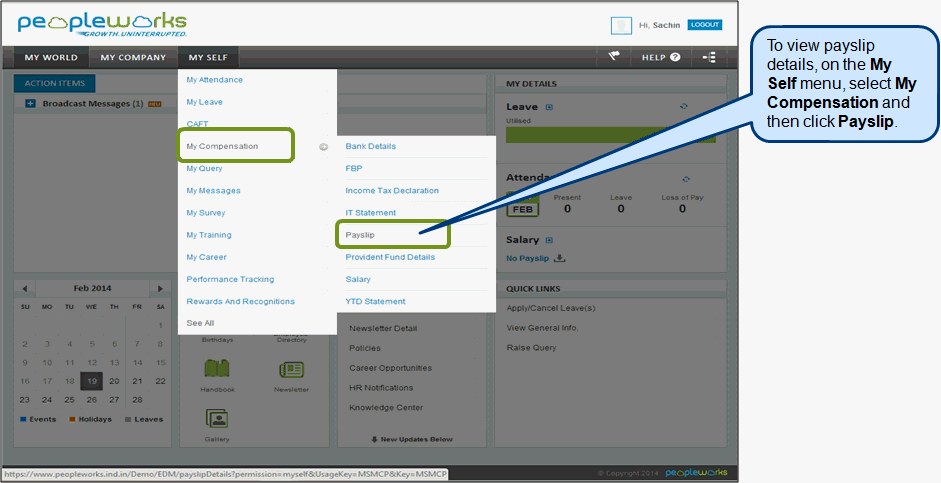Click the peopleworks logo
This screenshot has height=483, width=941.
[102, 24]
